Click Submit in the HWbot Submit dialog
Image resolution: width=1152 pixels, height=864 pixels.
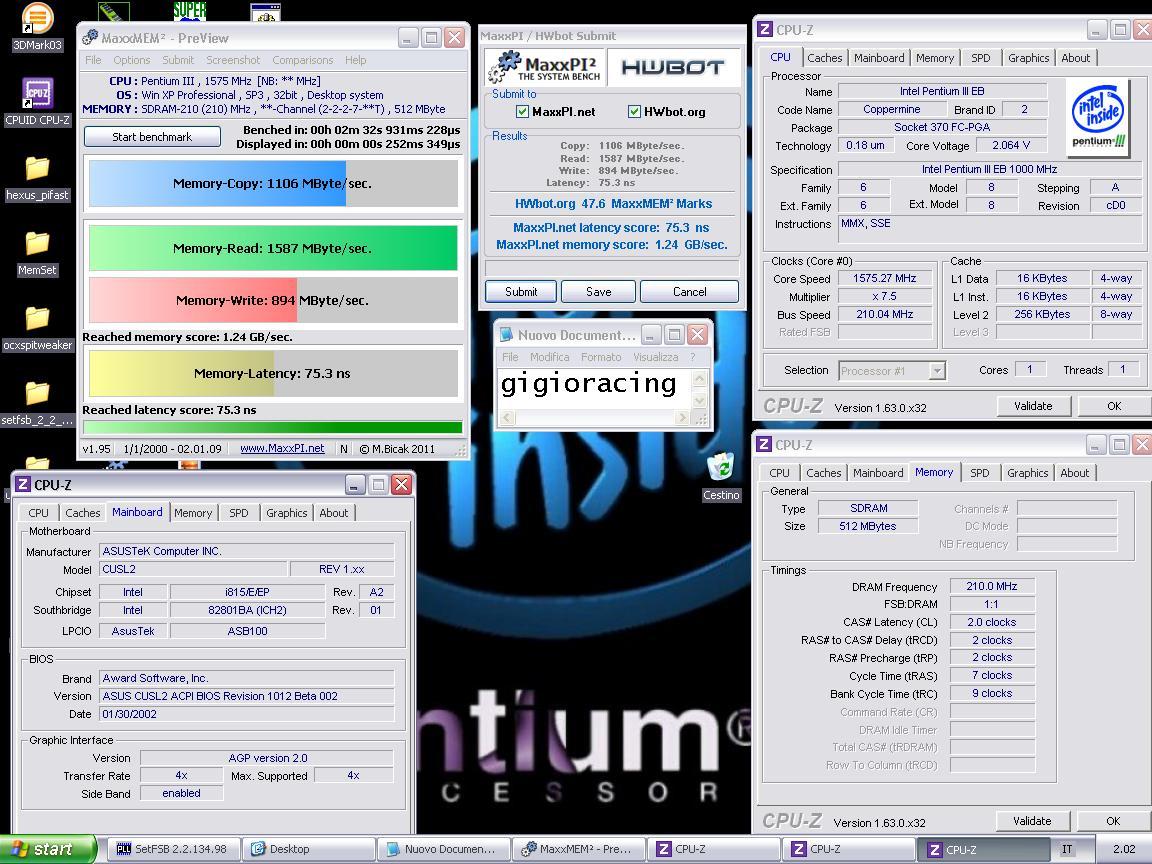coord(521,292)
